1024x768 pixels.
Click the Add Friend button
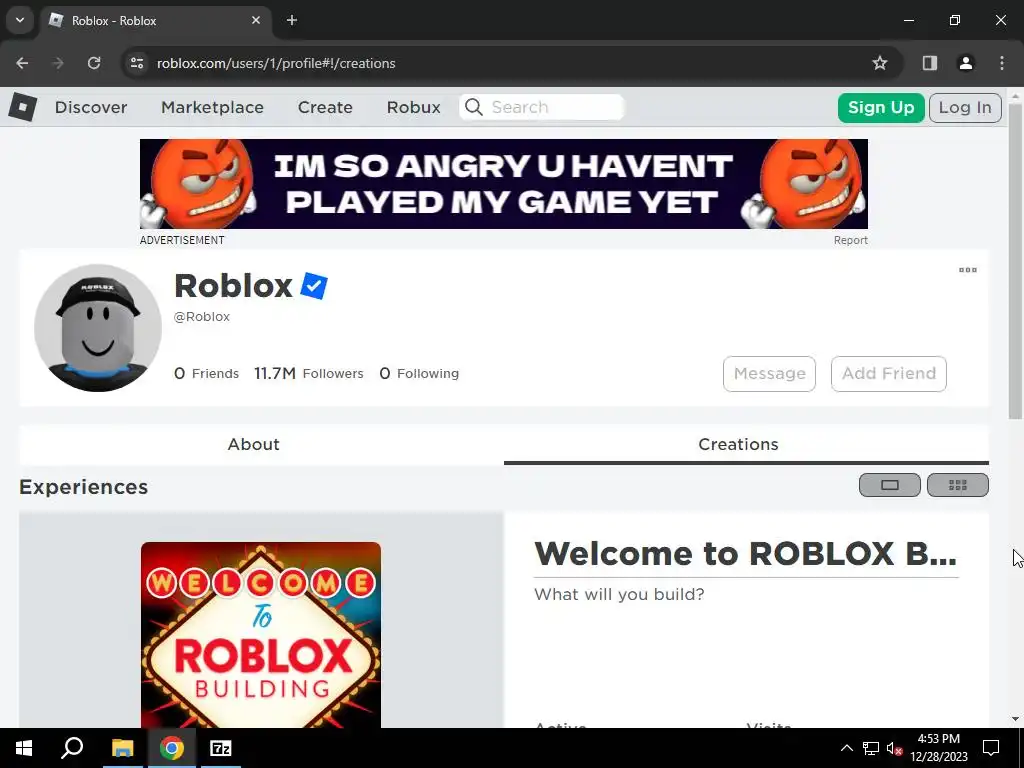pos(888,374)
